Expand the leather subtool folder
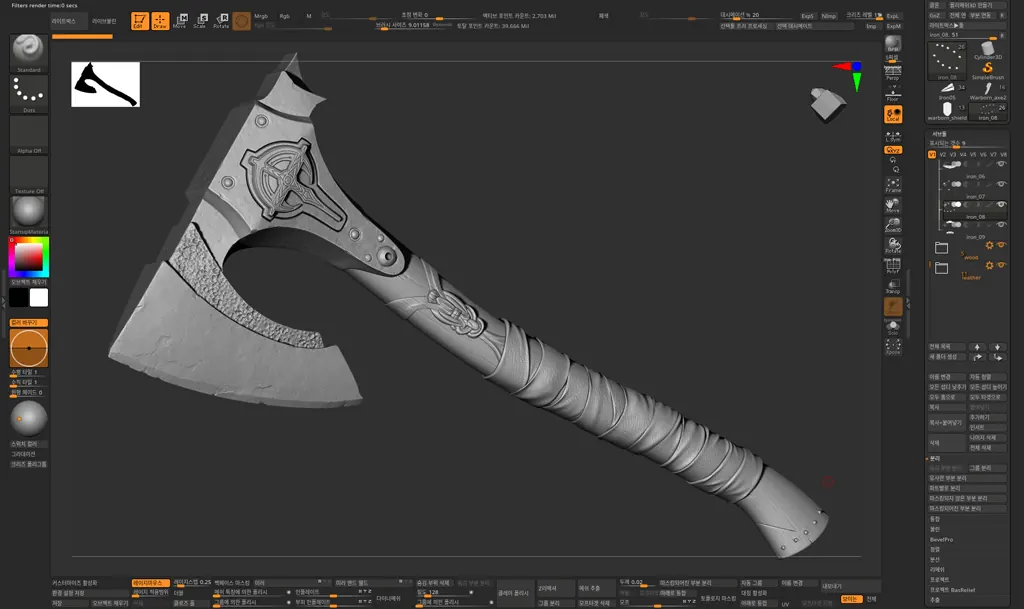Screen dimensions: 1024x609 (941, 268)
